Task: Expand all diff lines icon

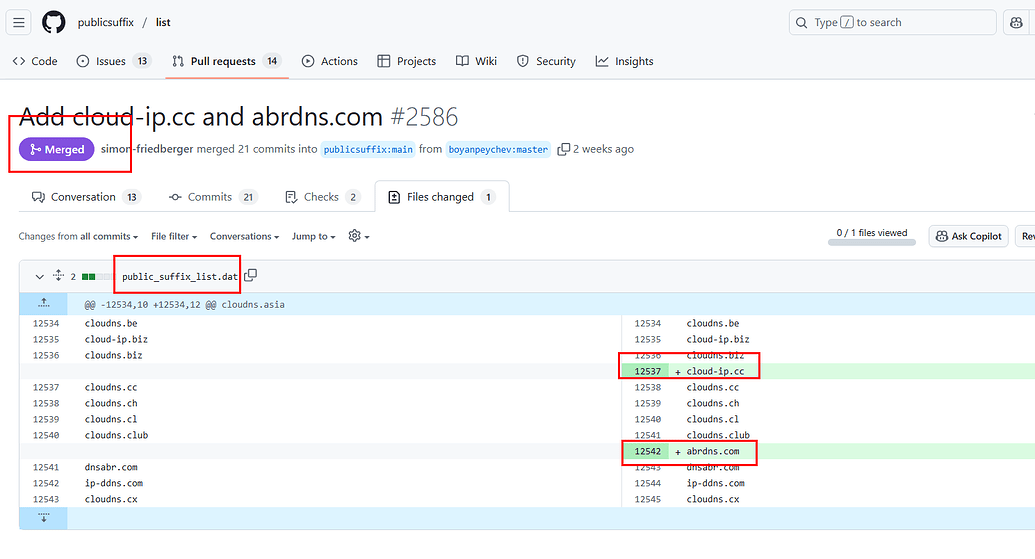Action: pyautogui.click(x=58, y=275)
